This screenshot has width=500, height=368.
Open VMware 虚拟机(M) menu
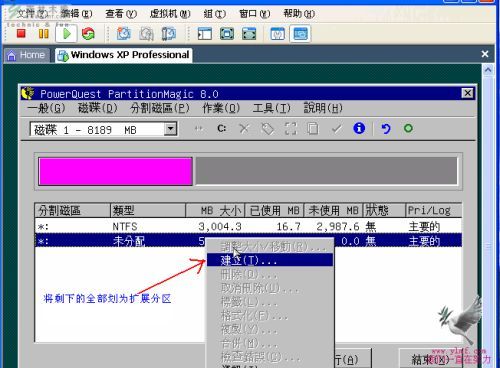(170, 14)
